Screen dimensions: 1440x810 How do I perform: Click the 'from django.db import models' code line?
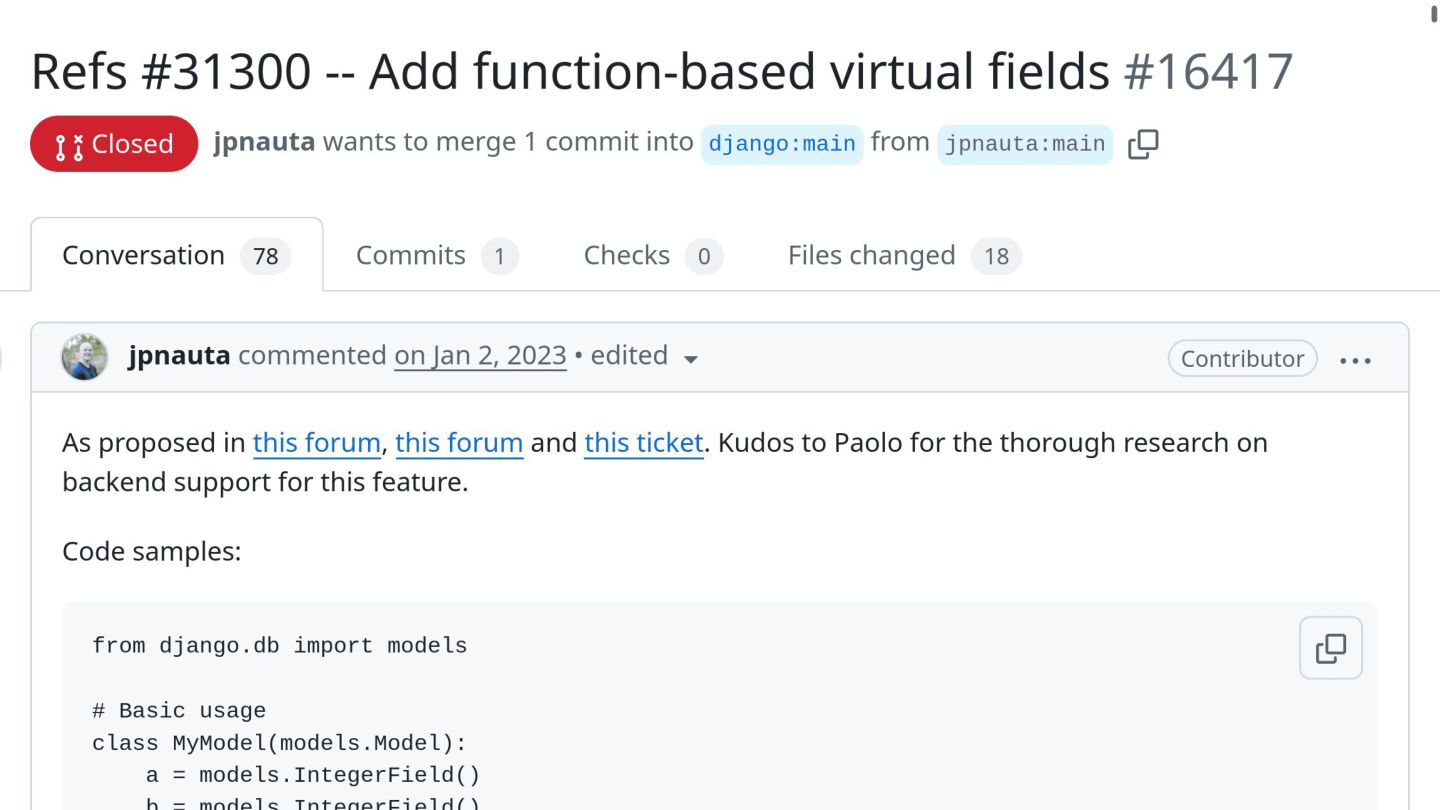(x=280, y=646)
